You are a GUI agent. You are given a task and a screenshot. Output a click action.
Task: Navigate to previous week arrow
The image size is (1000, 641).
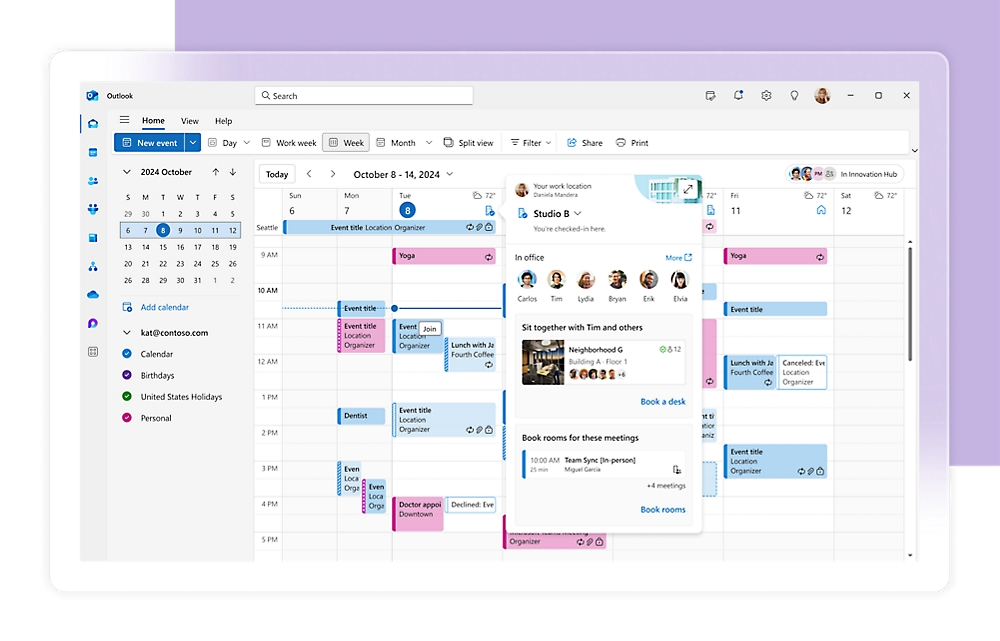click(x=309, y=174)
